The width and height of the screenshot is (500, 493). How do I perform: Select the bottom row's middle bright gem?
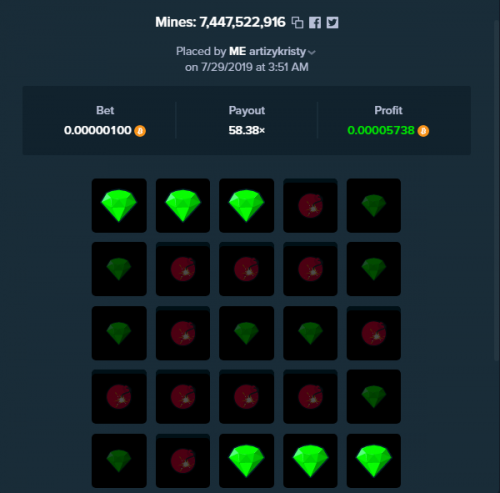pos(310,461)
